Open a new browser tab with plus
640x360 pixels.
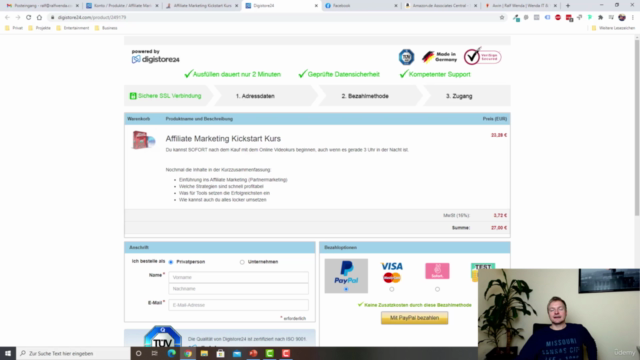coord(568,6)
